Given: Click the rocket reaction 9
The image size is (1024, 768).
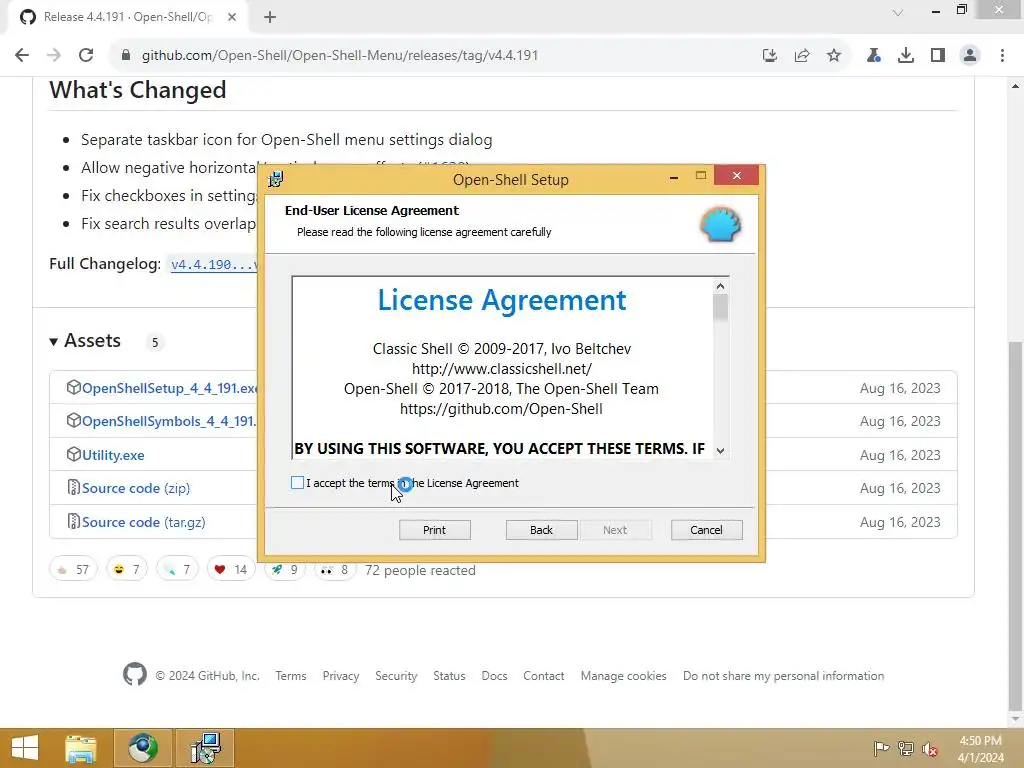Looking at the screenshot, I should point(285,569).
